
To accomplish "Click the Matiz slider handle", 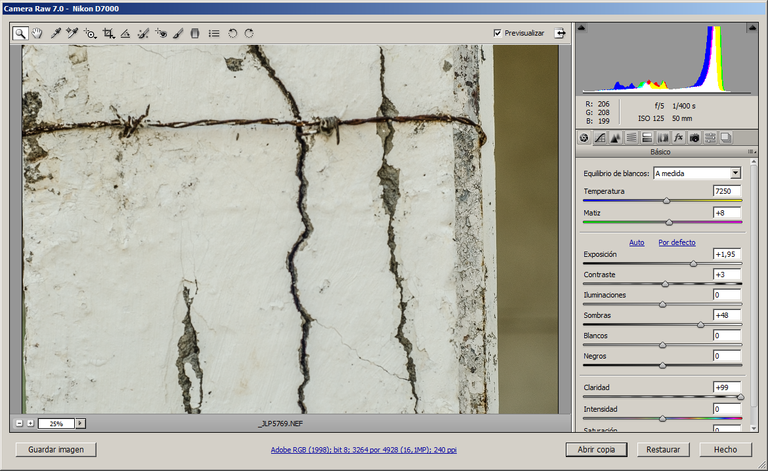I will tap(669, 222).
